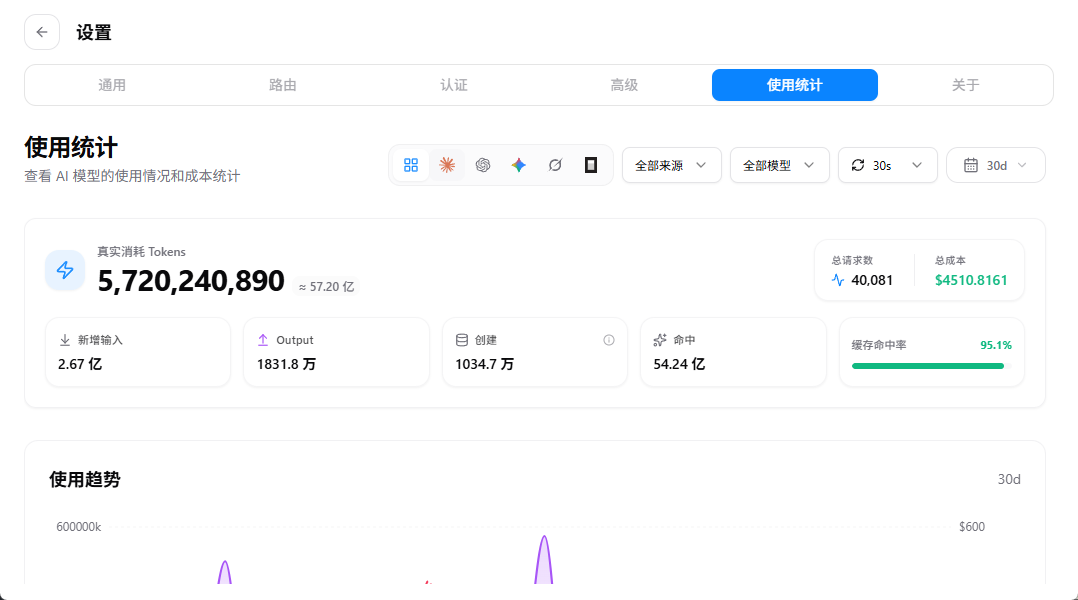
Task: Open the 高级 tab
Action: [624, 85]
